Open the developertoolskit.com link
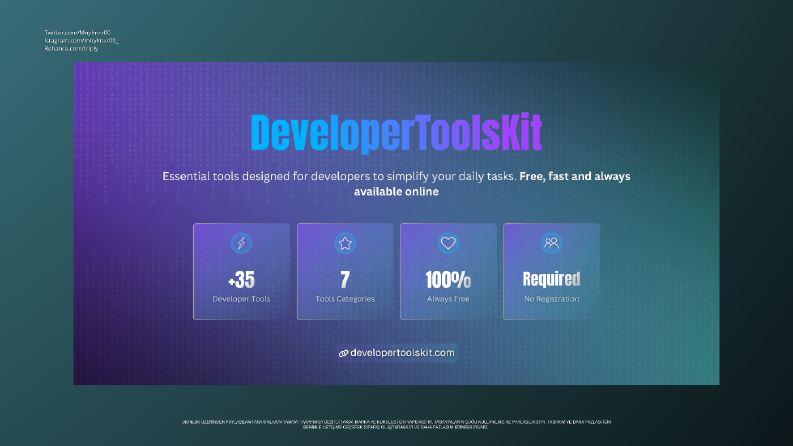The height and width of the screenshot is (446, 793). [396, 352]
